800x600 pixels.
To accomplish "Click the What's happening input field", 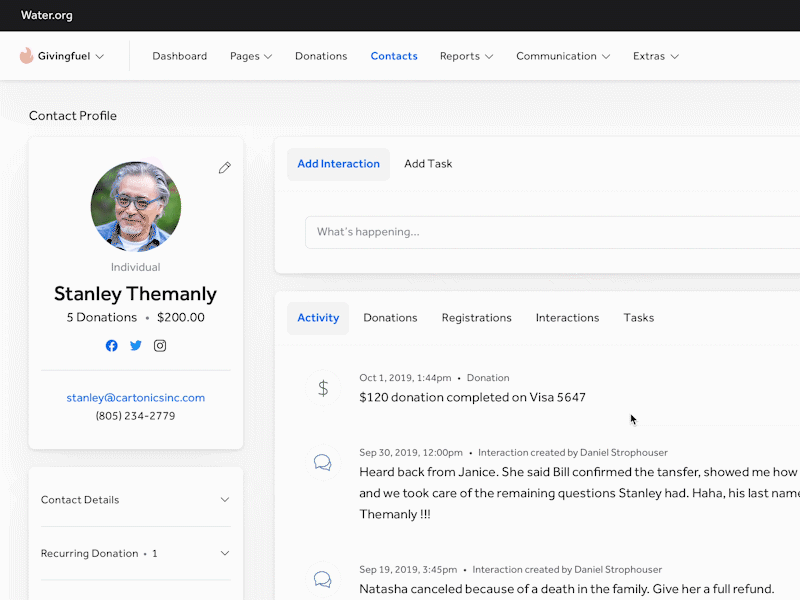I will point(552,232).
